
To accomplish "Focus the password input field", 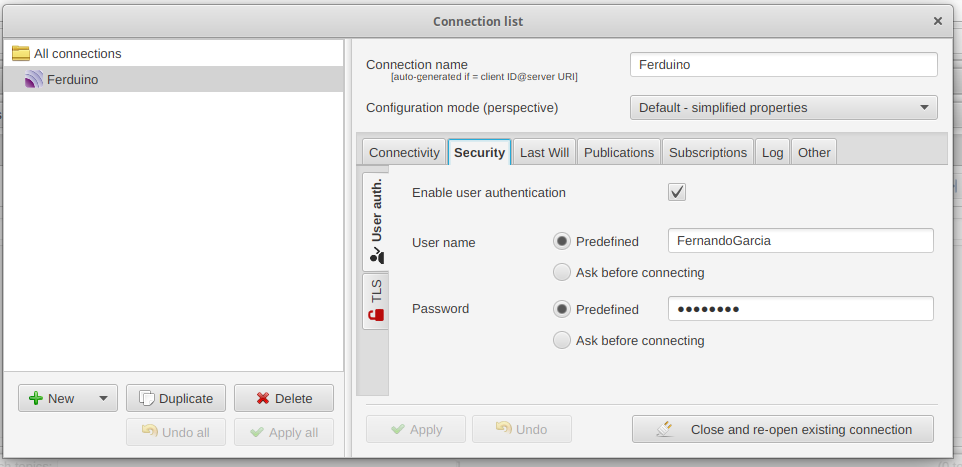I will (x=800, y=309).
